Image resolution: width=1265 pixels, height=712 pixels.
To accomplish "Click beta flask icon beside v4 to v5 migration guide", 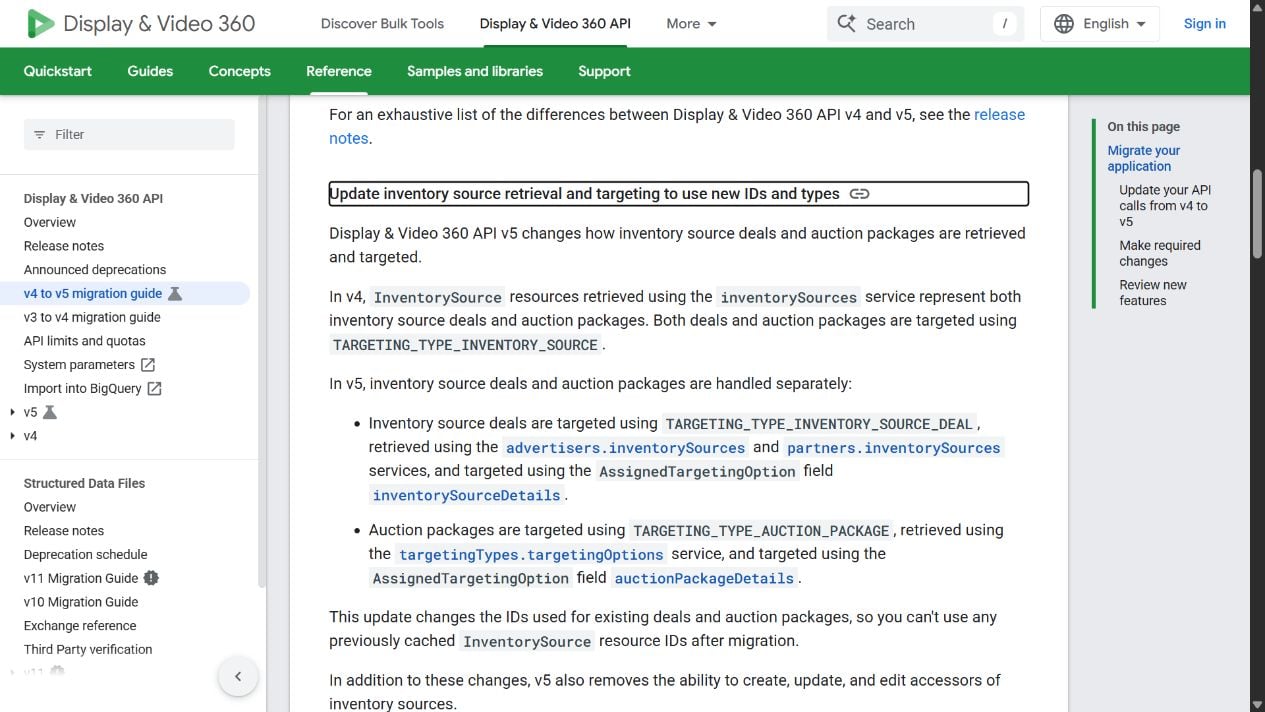I will click(175, 294).
